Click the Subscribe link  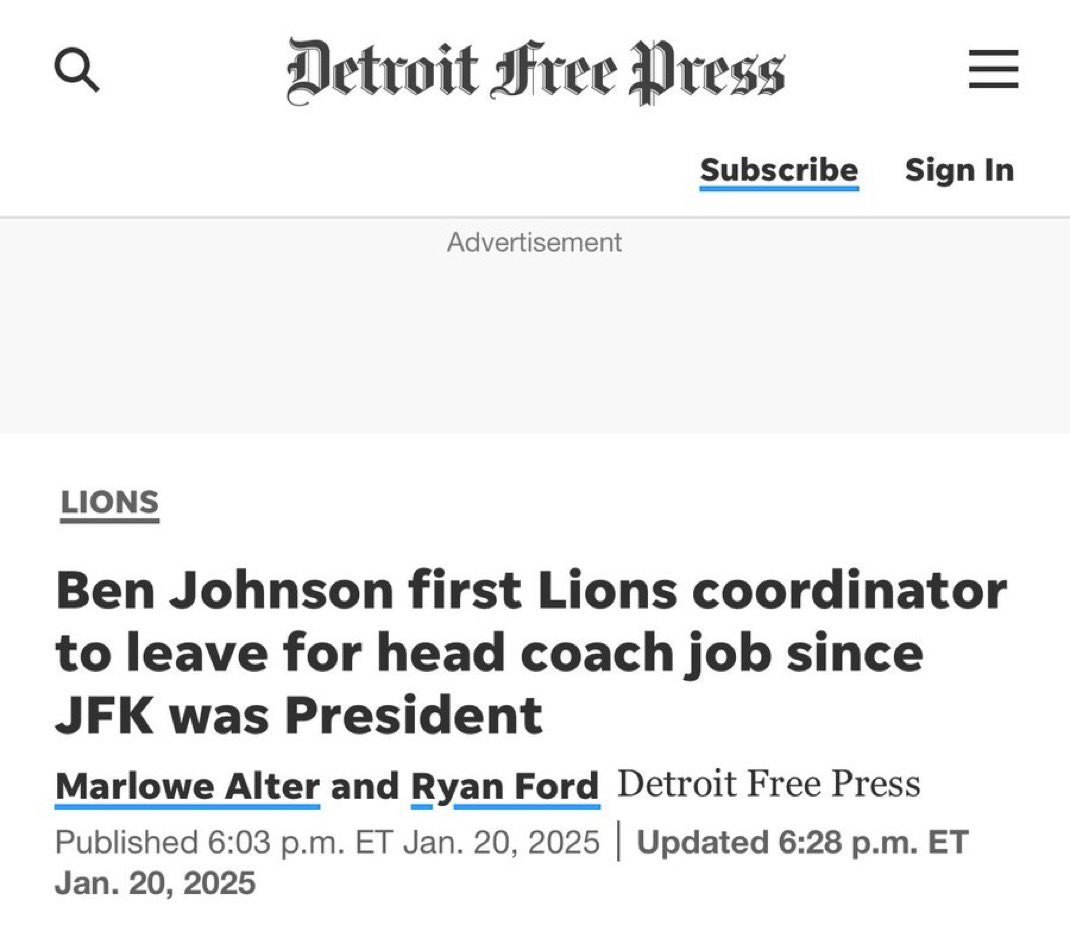click(779, 170)
